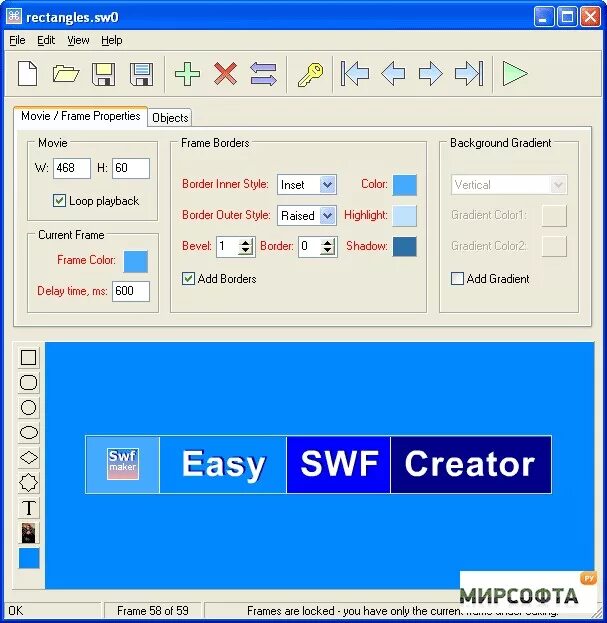The image size is (607, 623).
Task: Create a new file with the blank page icon
Action: [28, 74]
